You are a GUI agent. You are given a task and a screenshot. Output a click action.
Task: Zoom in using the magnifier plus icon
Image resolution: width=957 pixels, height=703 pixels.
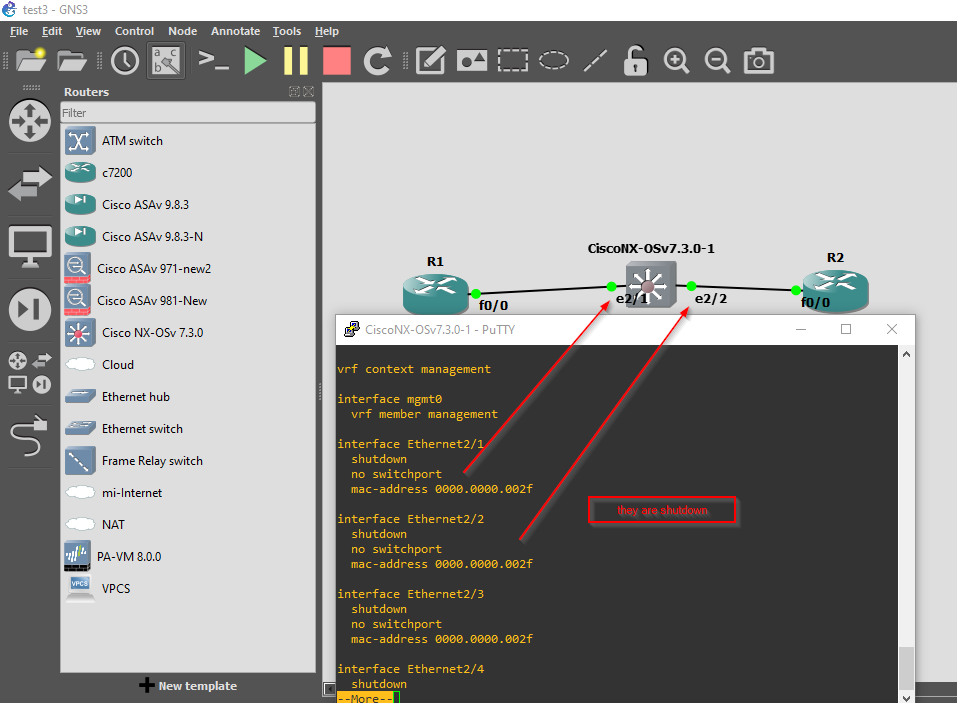[x=676, y=61]
